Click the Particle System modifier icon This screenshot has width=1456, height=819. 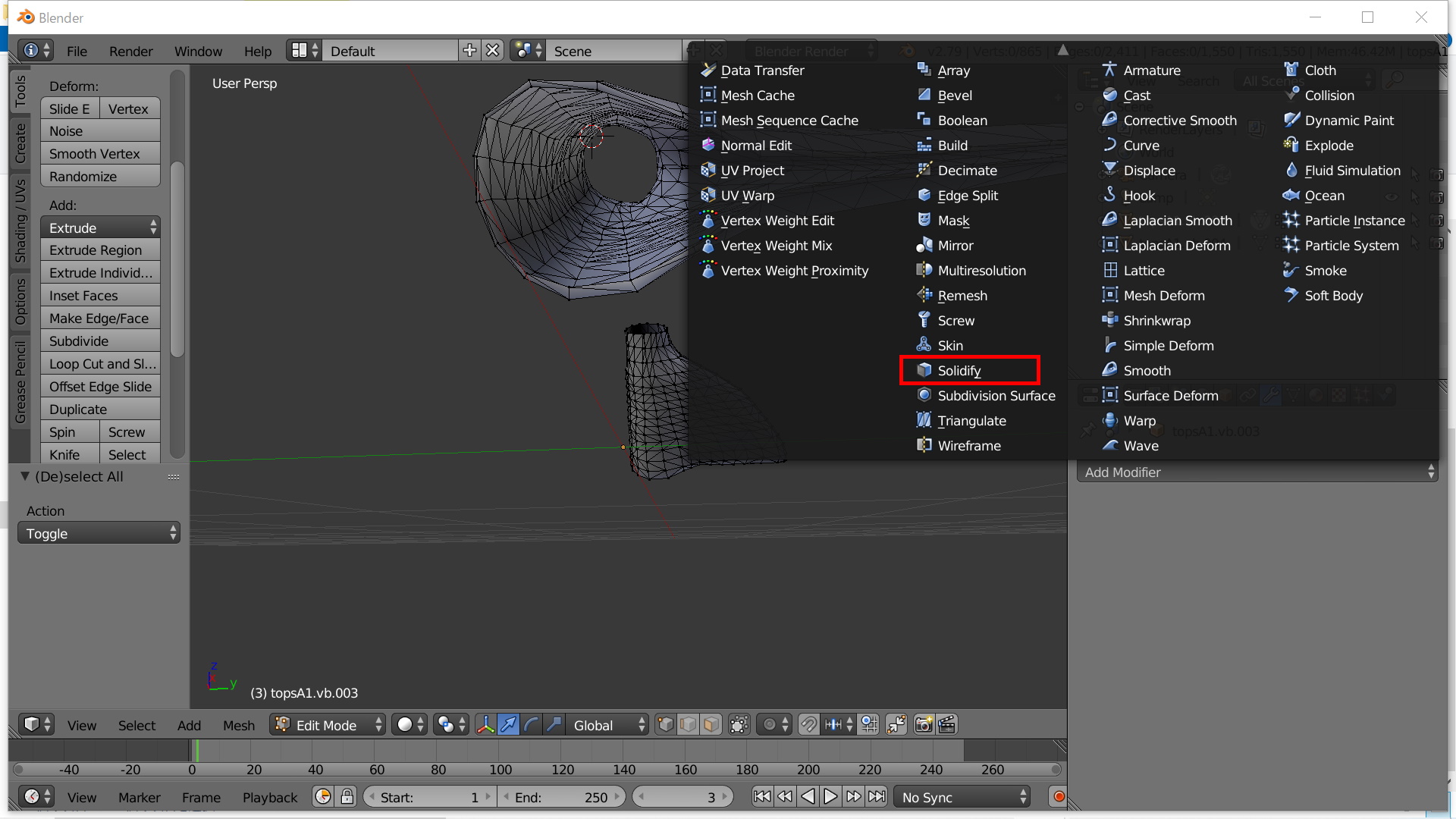coord(1291,245)
